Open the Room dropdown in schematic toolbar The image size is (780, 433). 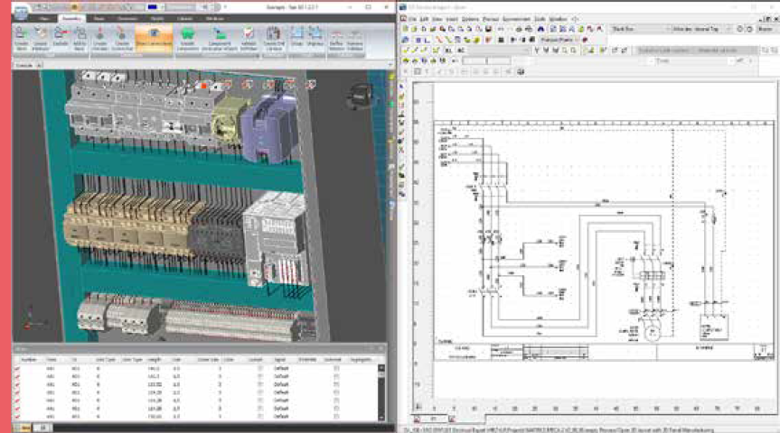coord(767,29)
